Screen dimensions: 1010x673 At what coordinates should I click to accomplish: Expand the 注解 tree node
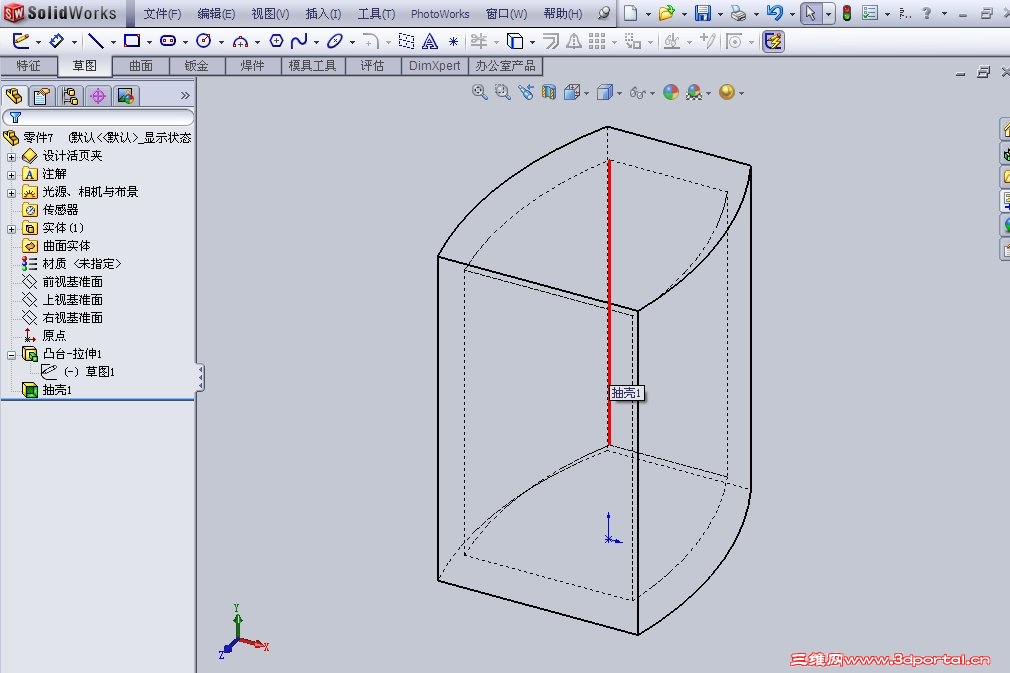[11, 175]
